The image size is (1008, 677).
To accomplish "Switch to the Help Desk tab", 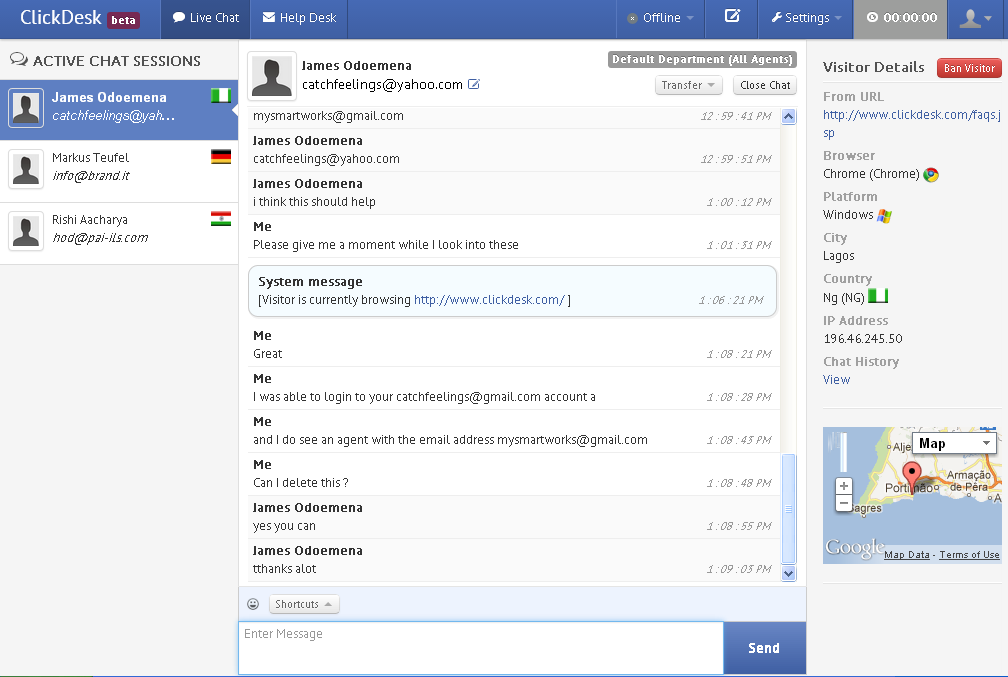I will [x=300, y=18].
